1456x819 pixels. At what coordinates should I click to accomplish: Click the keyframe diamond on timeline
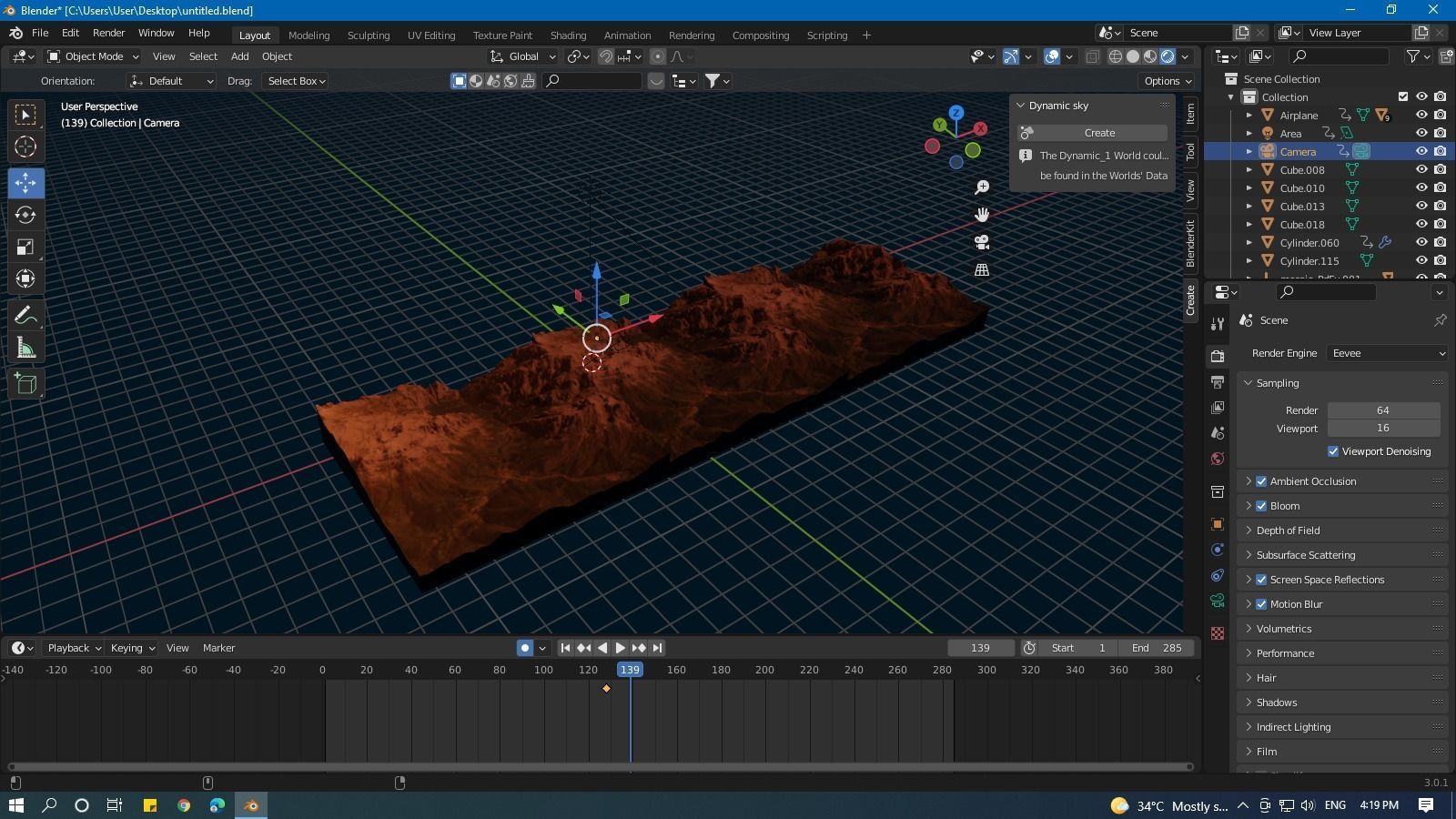click(606, 689)
